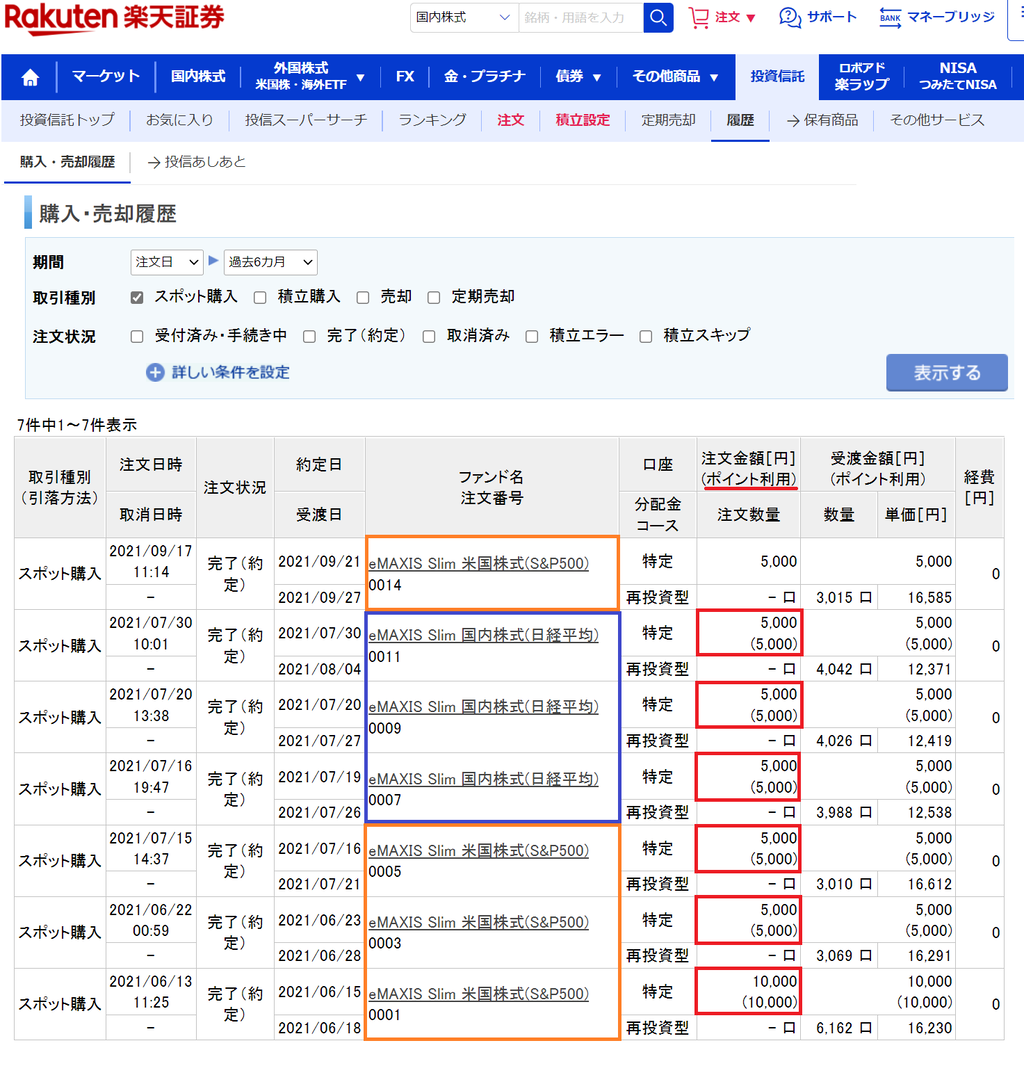Open 注文日 period type dropdown
1024x1066 pixels.
(x=167, y=262)
